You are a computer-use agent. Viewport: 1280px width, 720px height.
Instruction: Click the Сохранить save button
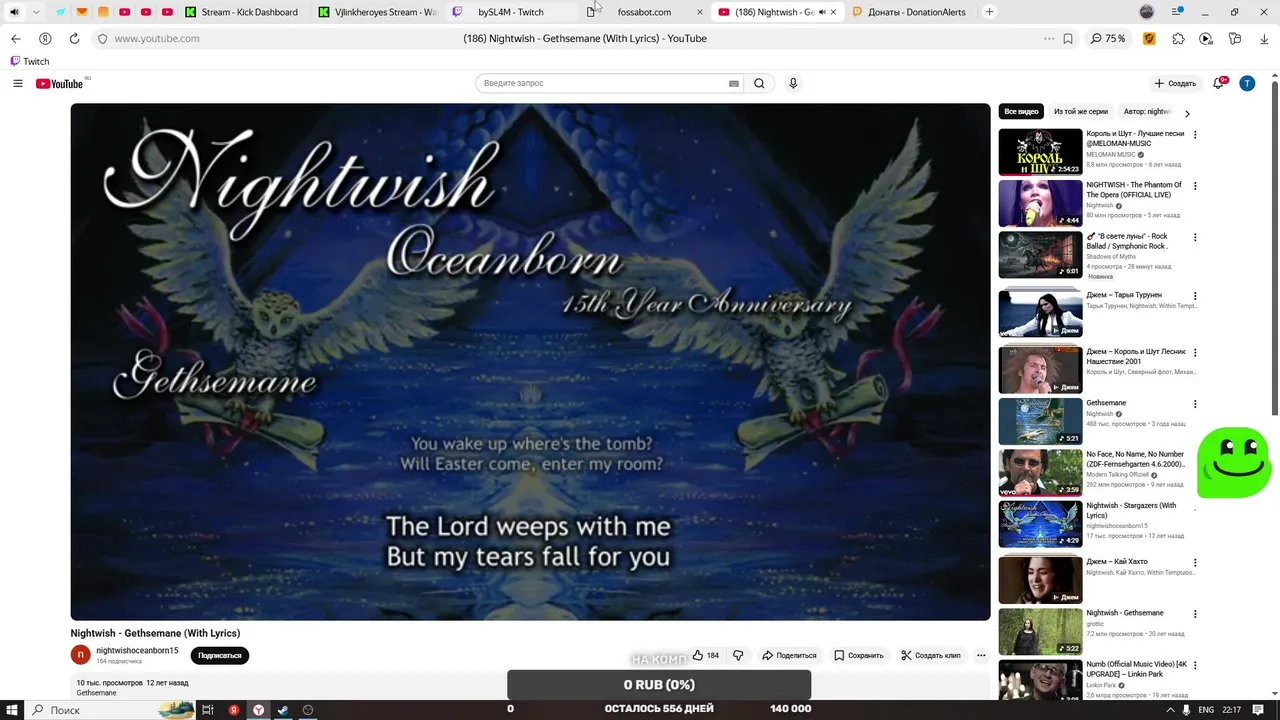[x=859, y=655]
